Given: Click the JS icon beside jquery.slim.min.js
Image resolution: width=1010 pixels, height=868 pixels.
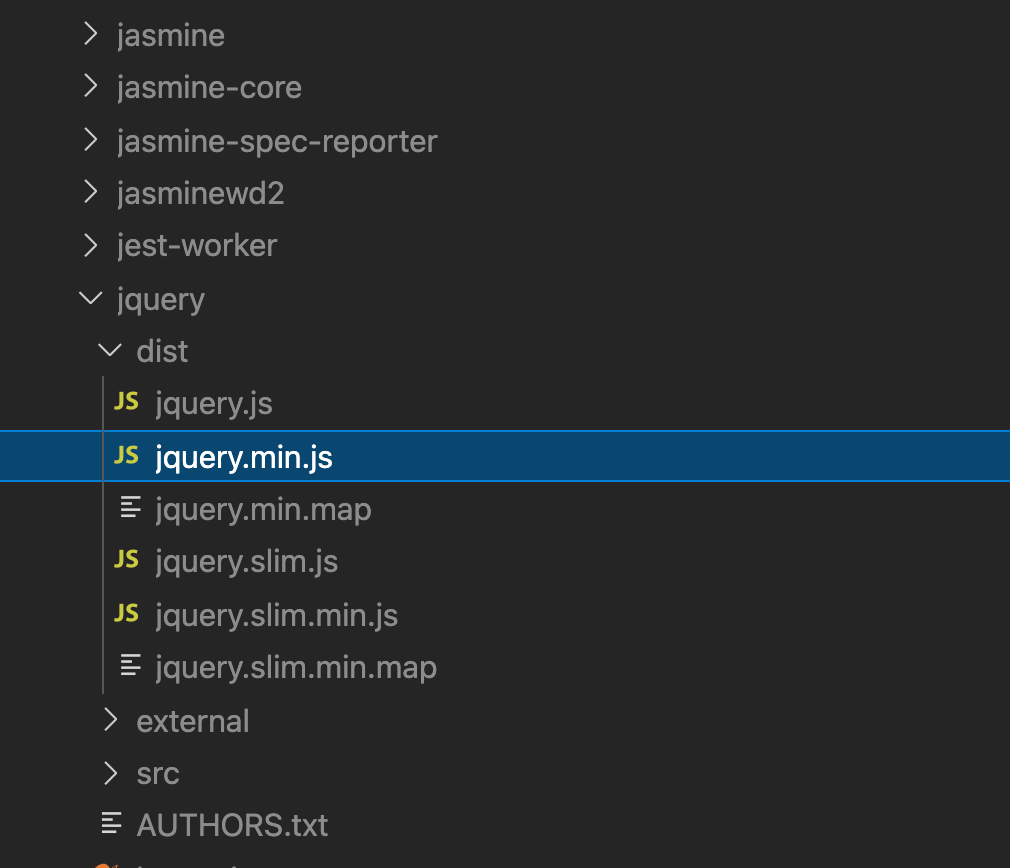Looking at the screenshot, I should click(x=126, y=613).
